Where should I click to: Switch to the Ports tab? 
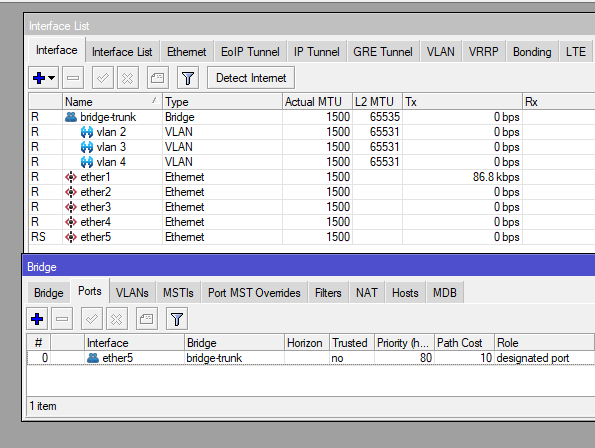click(90, 291)
